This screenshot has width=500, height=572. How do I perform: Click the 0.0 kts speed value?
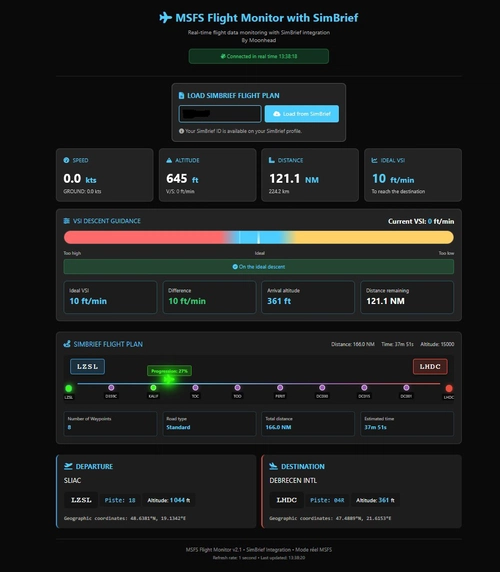click(x=80, y=179)
